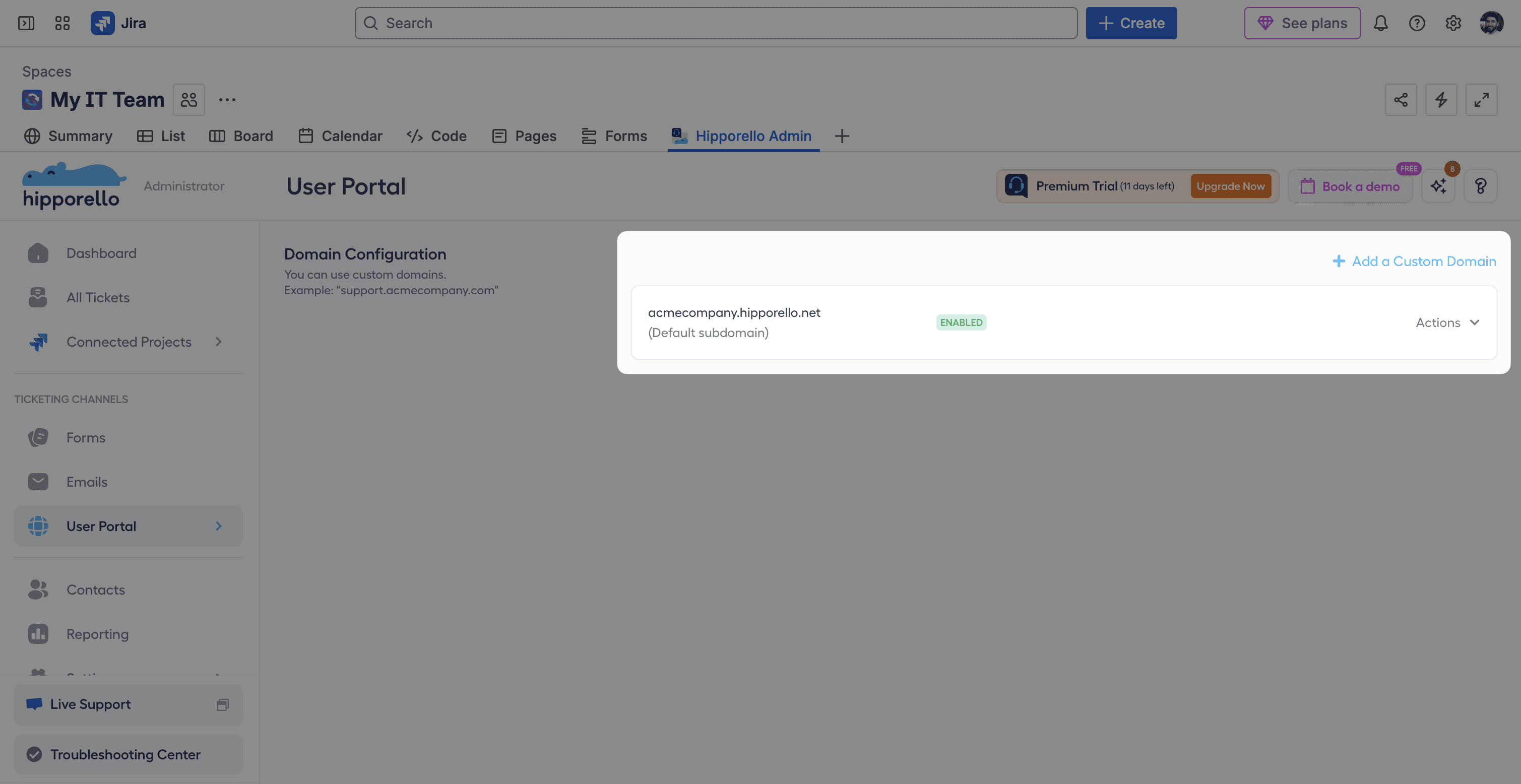Open the space more options ellipsis
Screen dimensions: 1521x784
227,100
